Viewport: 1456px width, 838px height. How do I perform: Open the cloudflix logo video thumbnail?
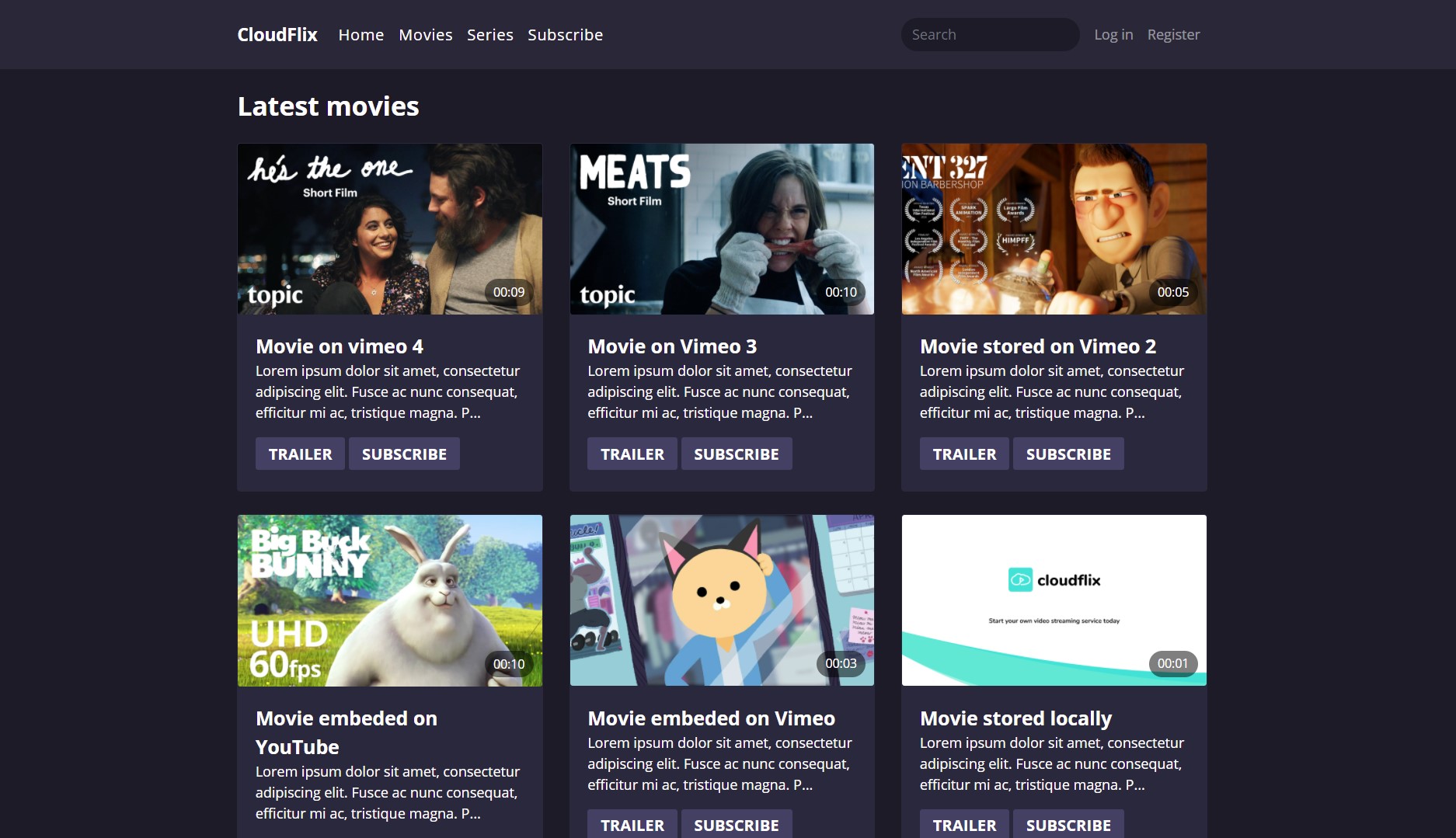(1054, 600)
